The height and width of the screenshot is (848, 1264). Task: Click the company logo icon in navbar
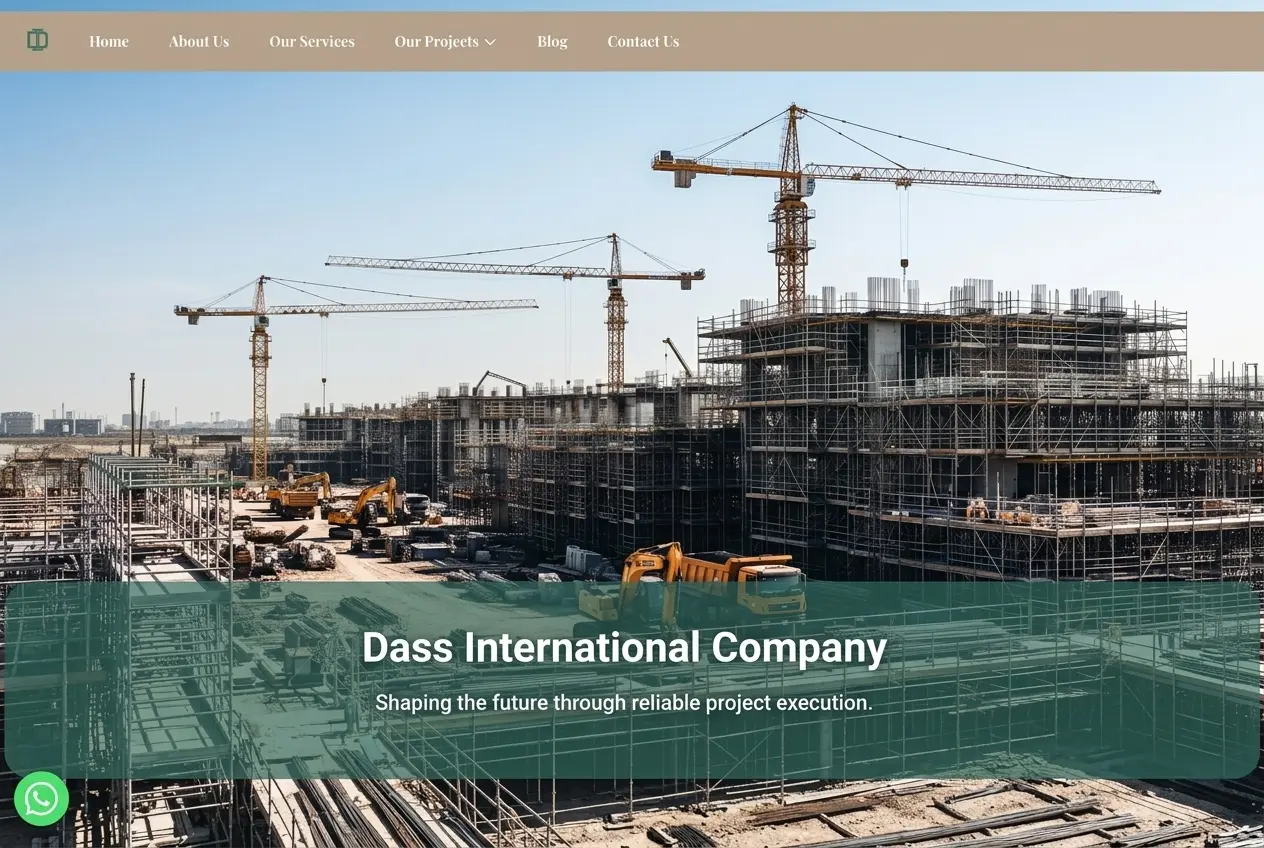tap(37, 40)
